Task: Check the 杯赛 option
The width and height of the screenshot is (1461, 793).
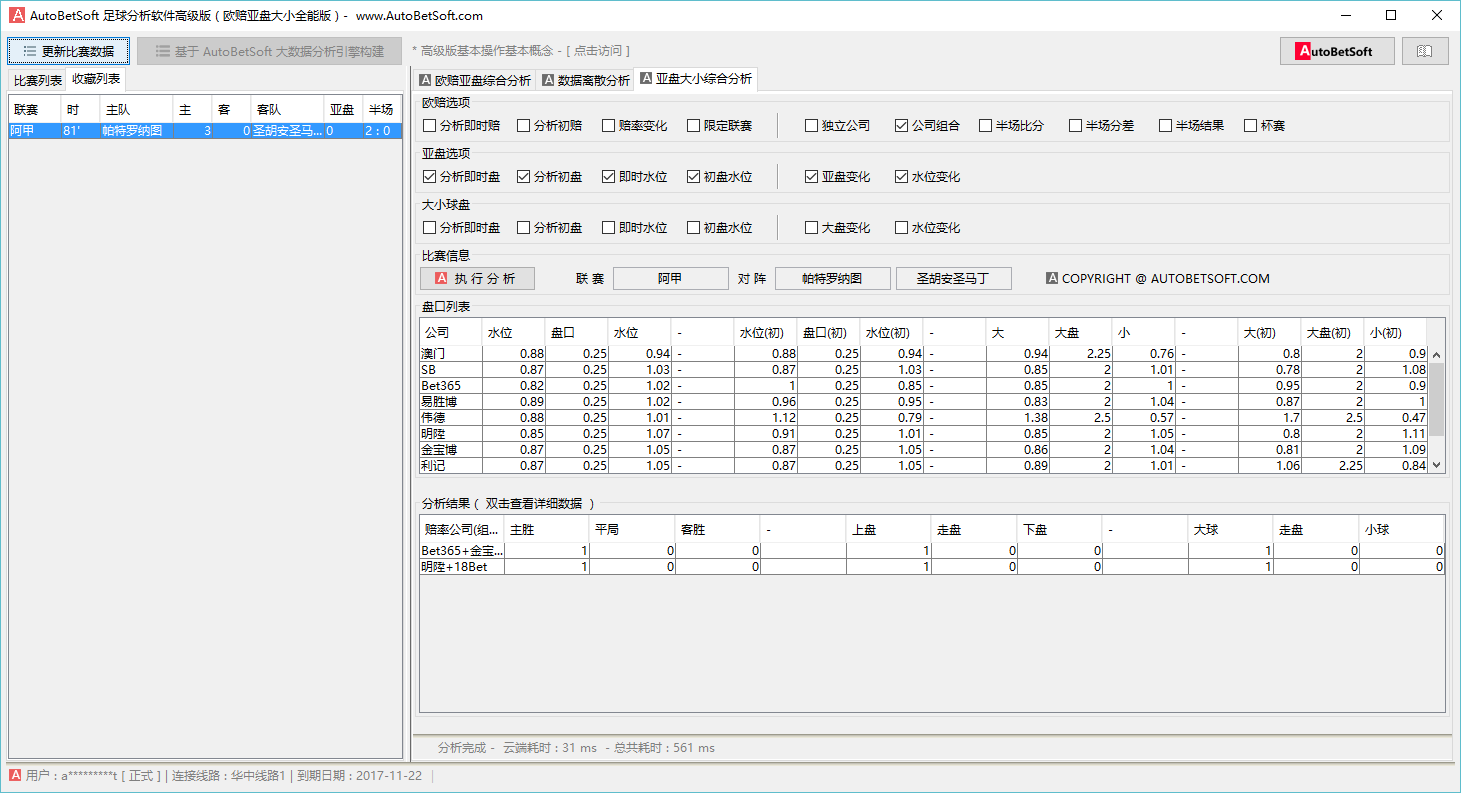Action: pos(1250,126)
